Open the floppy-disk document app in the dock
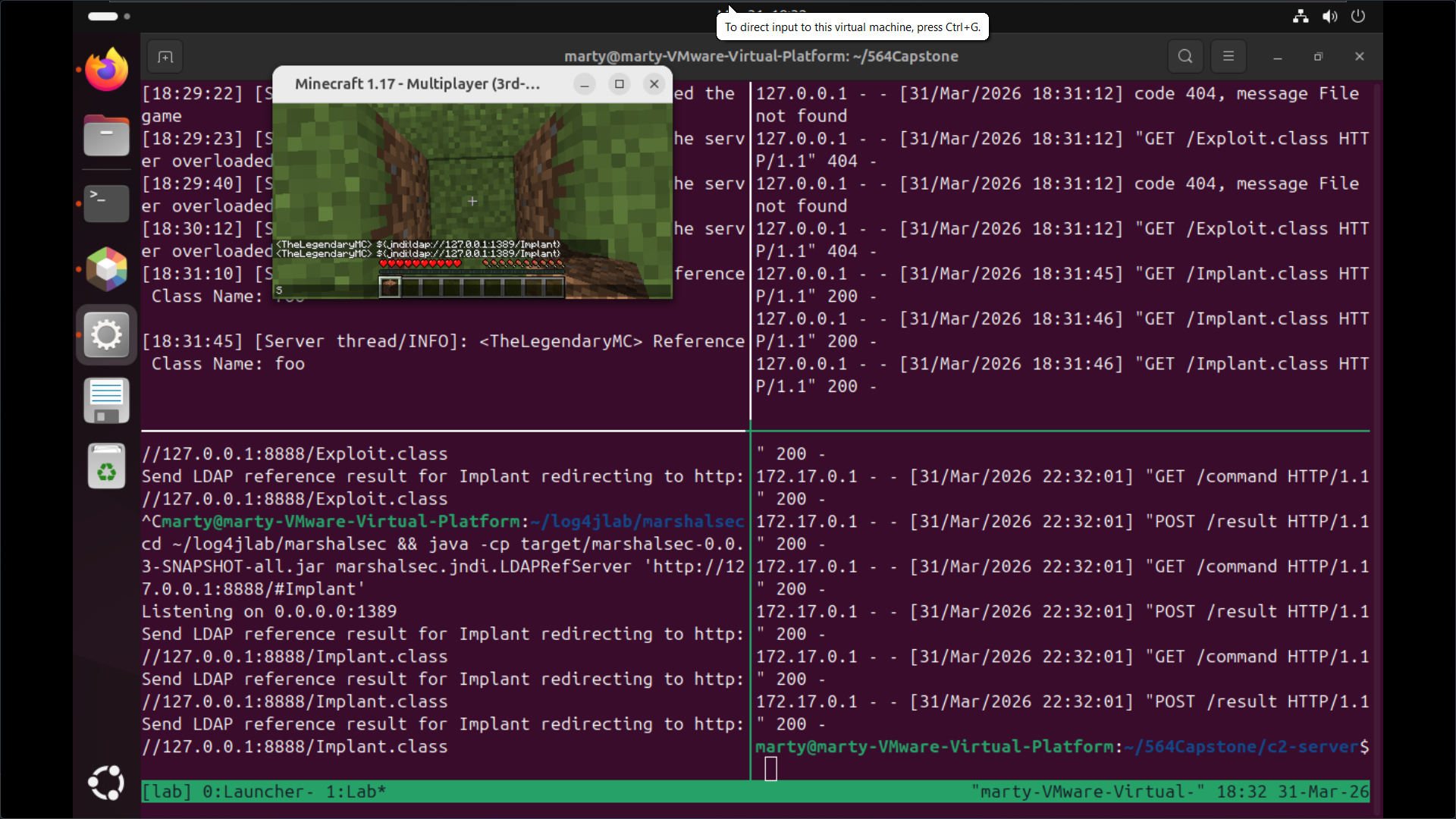This screenshot has height=819, width=1456. [106, 400]
